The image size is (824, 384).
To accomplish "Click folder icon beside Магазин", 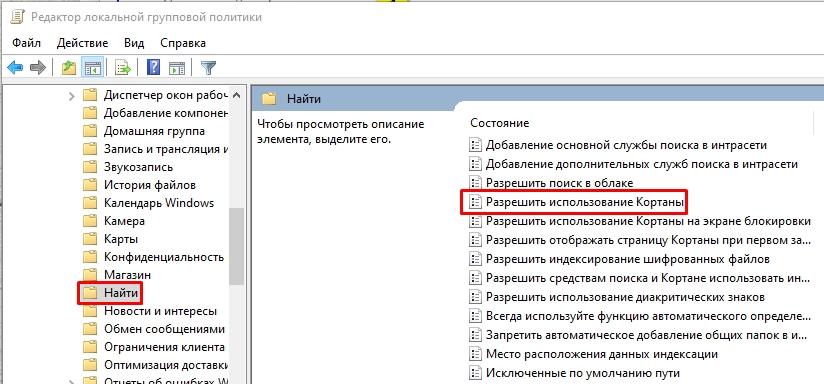I will 91,275.
